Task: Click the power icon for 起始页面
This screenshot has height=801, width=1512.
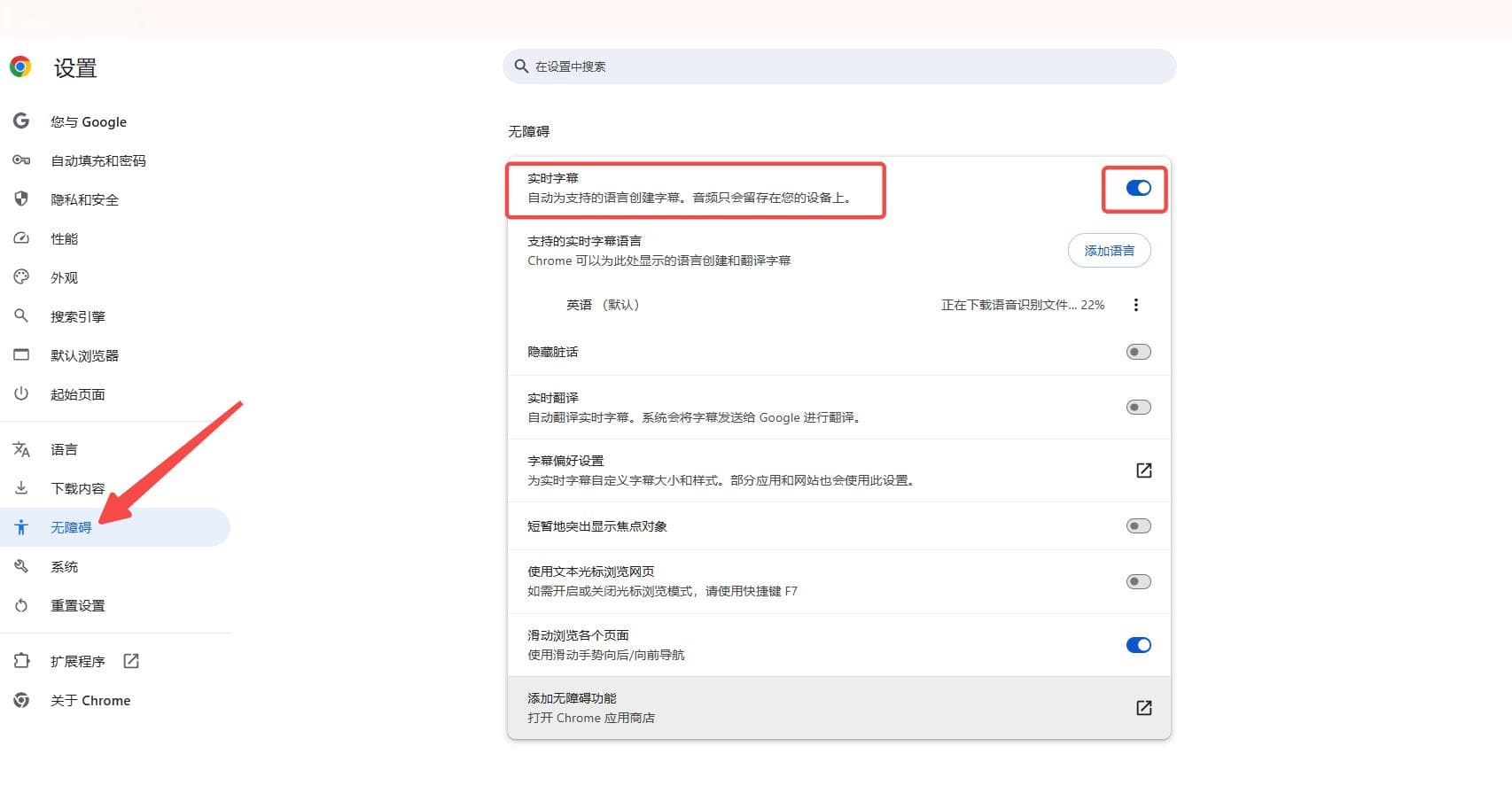Action: (21, 393)
